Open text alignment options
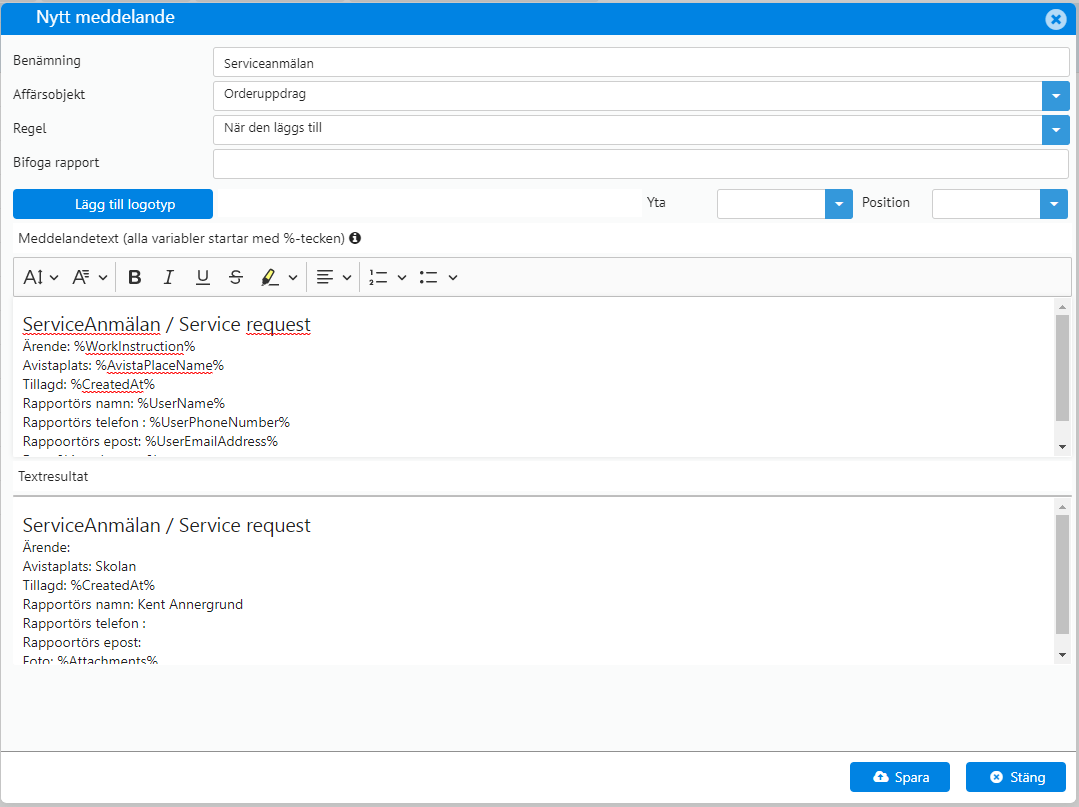The image size is (1079, 807). [334, 277]
